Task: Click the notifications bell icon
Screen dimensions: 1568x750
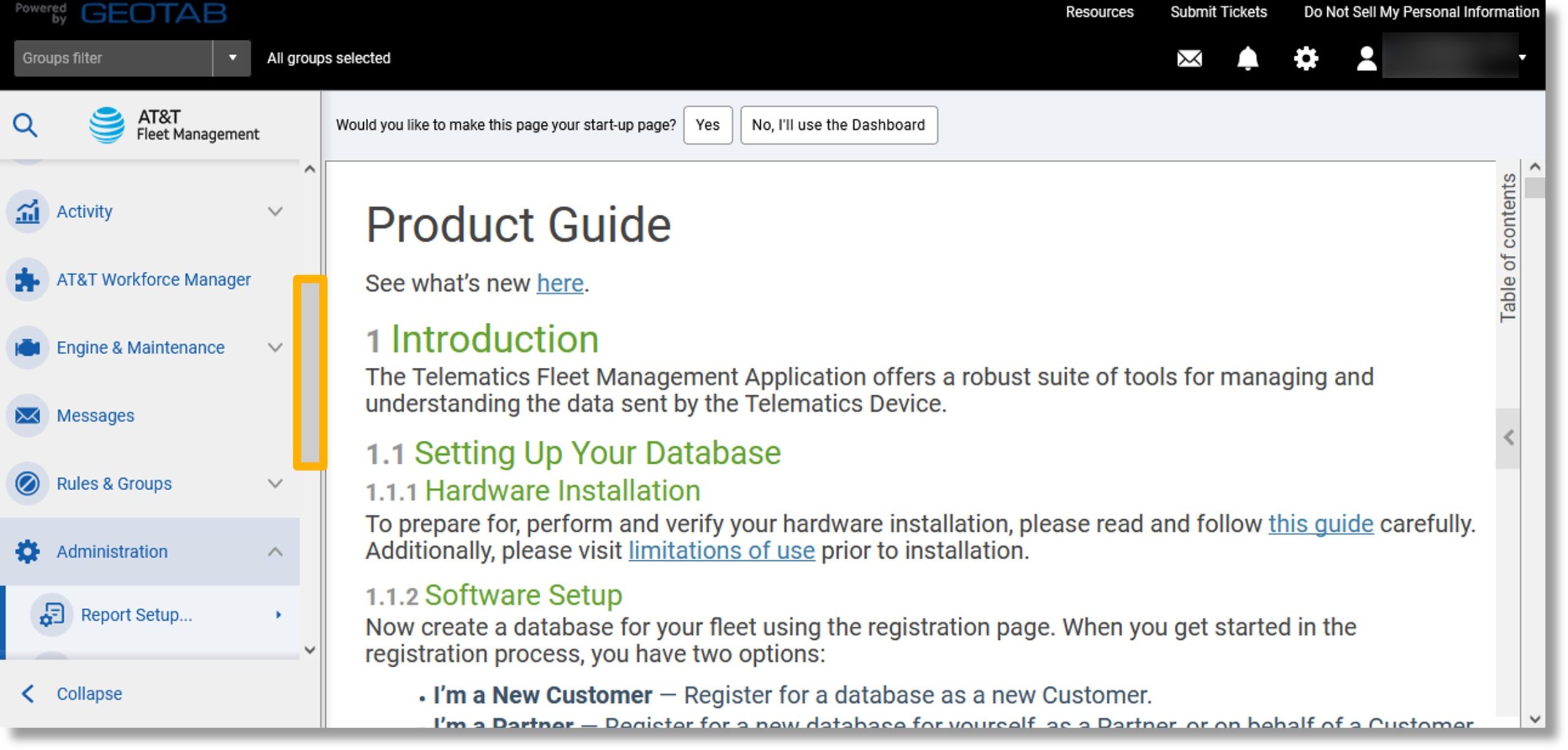Action: [1248, 57]
